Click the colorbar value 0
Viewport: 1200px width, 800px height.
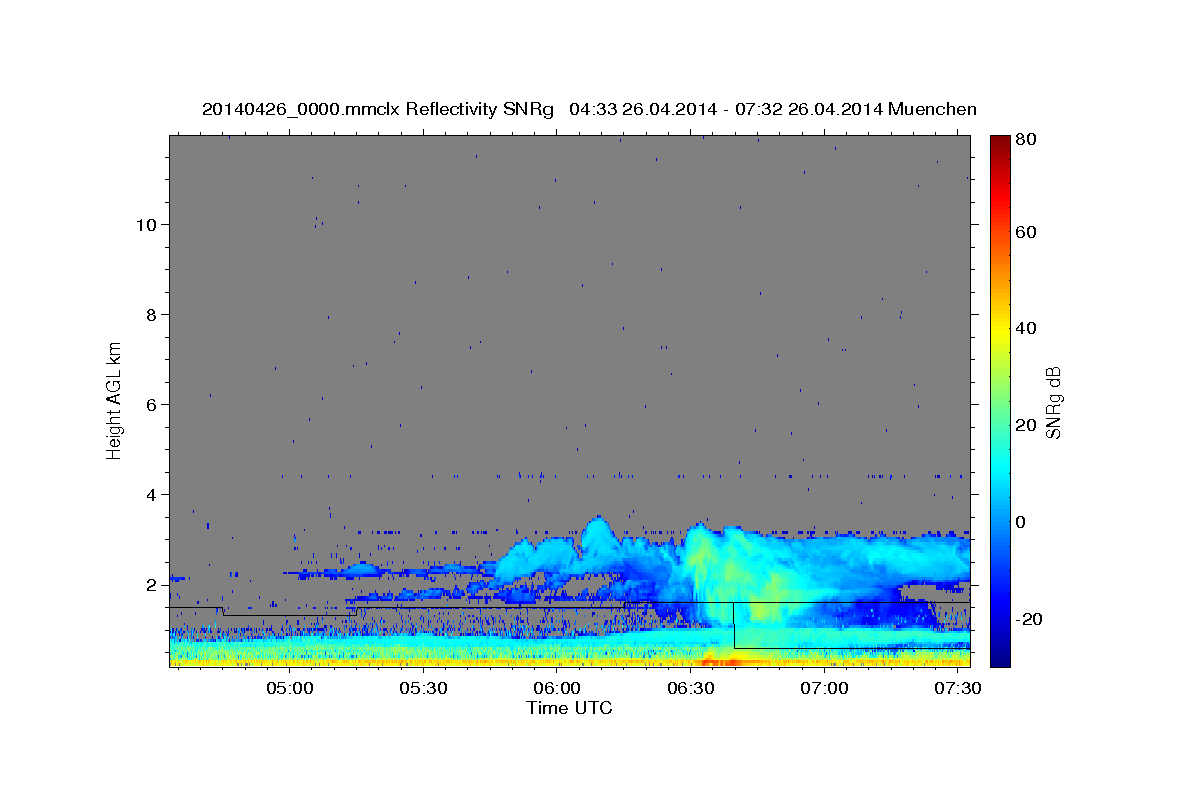(x=1020, y=522)
